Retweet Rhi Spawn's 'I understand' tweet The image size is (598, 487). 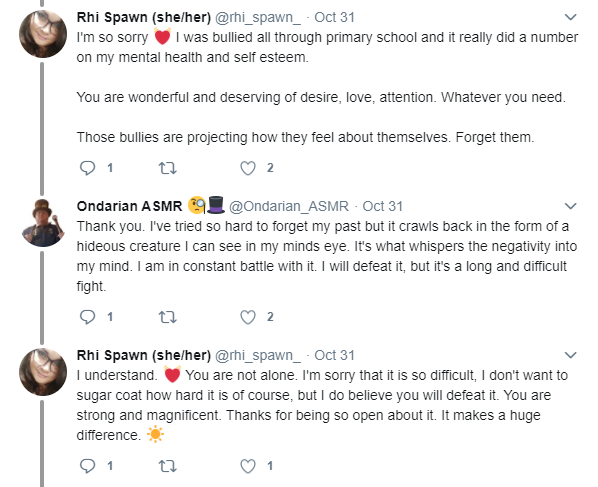tap(167, 466)
